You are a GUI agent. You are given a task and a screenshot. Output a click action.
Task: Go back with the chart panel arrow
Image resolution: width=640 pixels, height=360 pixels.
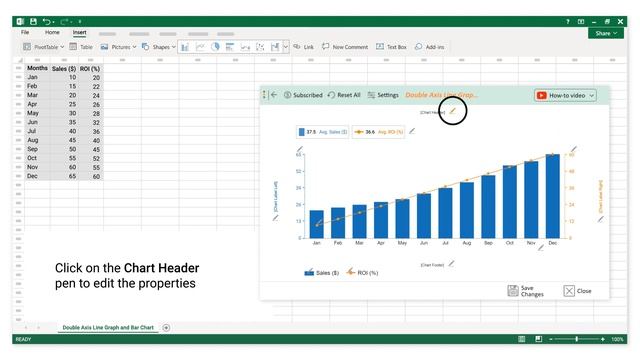(274, 95)
